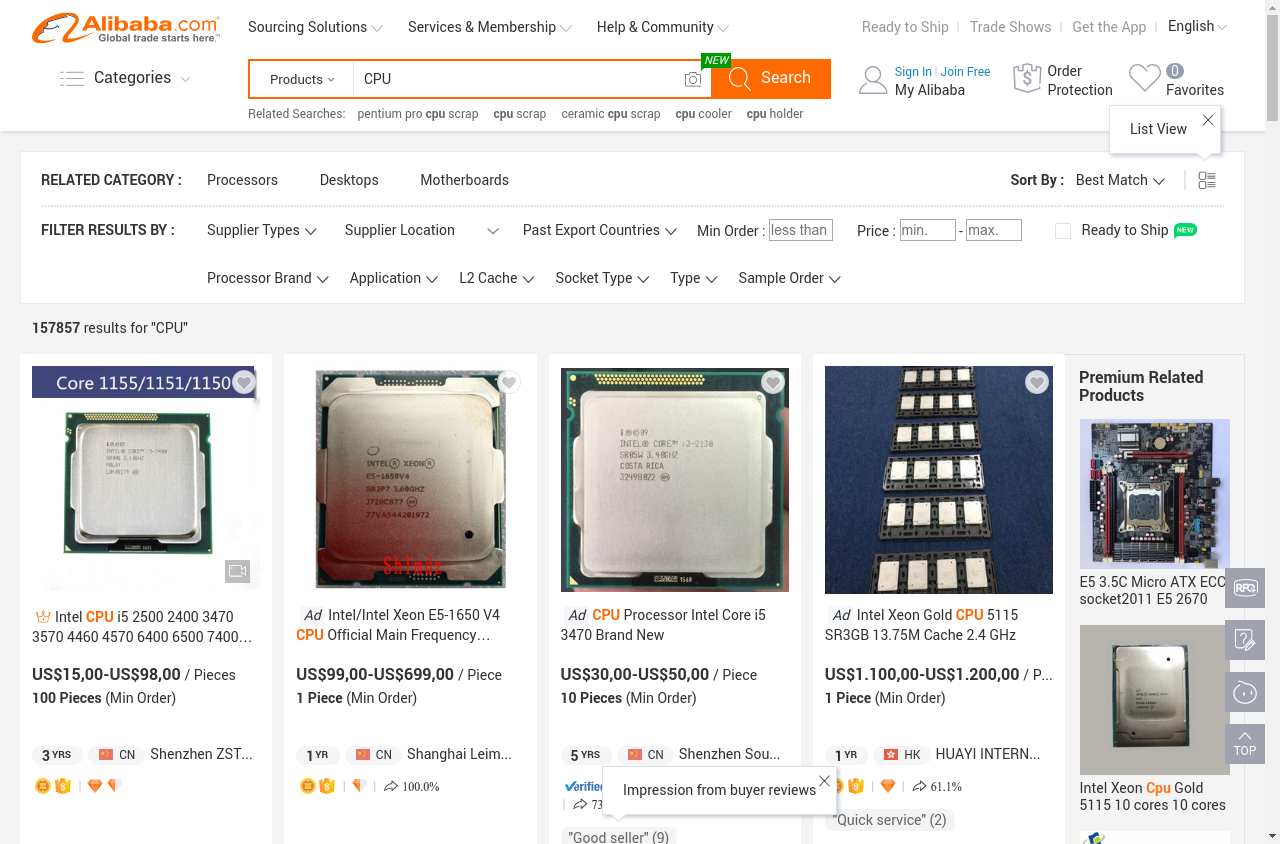Image resolution: width=1280 pixels, height=844 pixels.
Task: Expand Sourcing Solutions menu
Action: [315, 27]
